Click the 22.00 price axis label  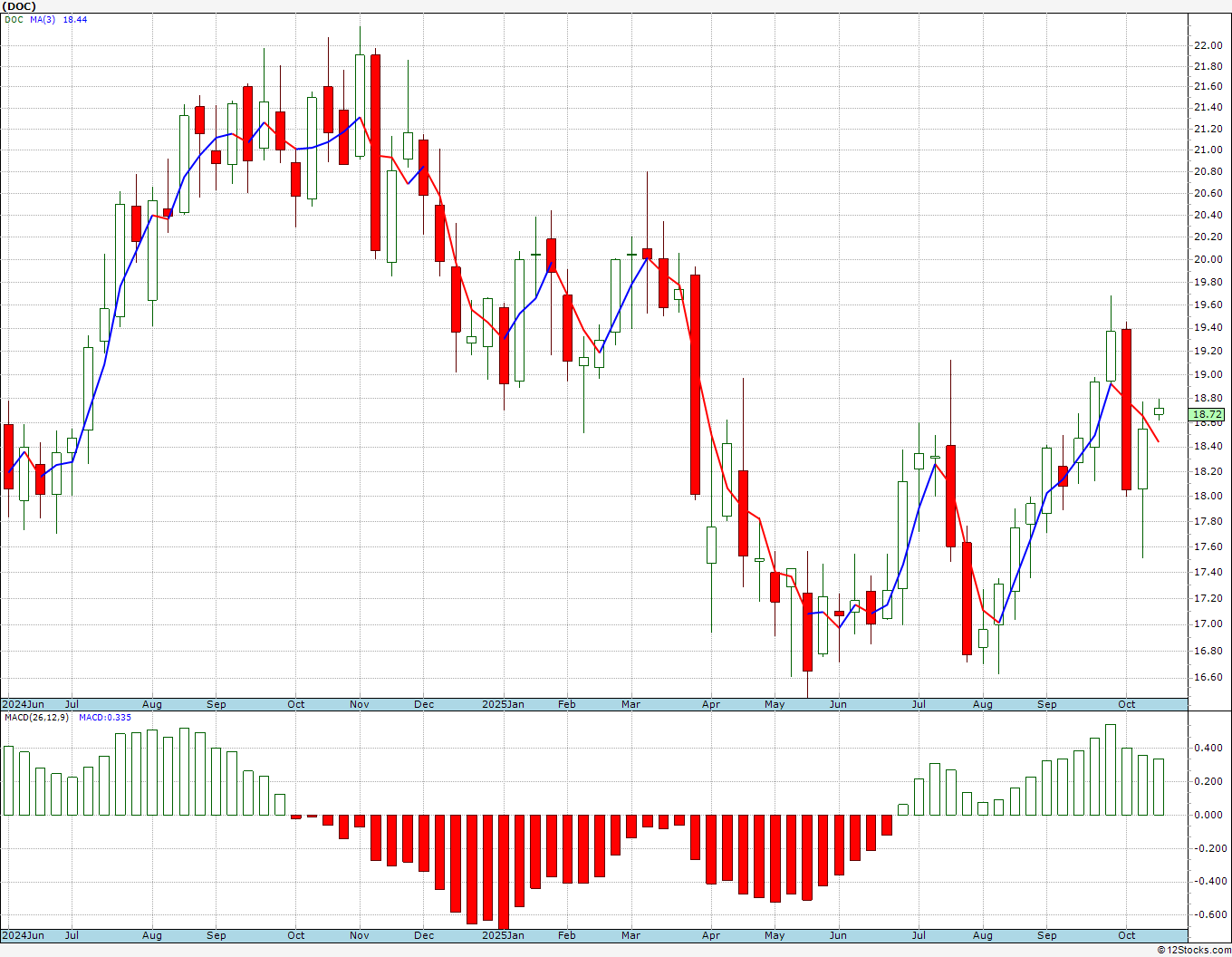pos(1208,45)
